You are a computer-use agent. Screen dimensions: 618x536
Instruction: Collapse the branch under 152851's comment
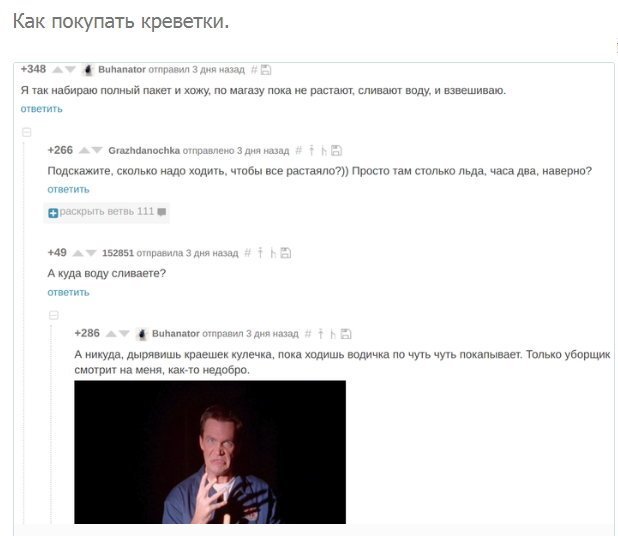54,315
